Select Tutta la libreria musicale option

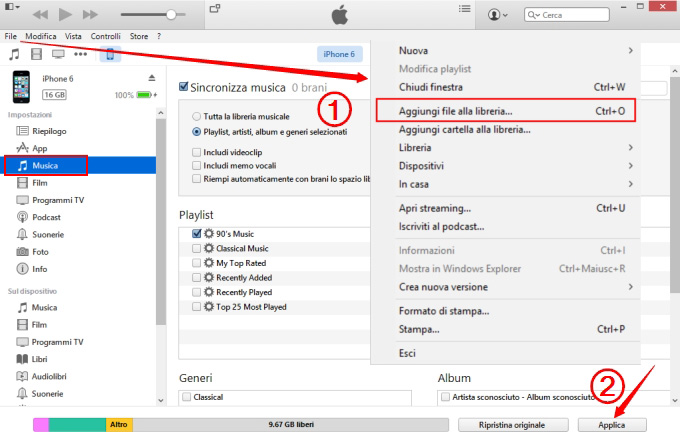tap(196, 117)
